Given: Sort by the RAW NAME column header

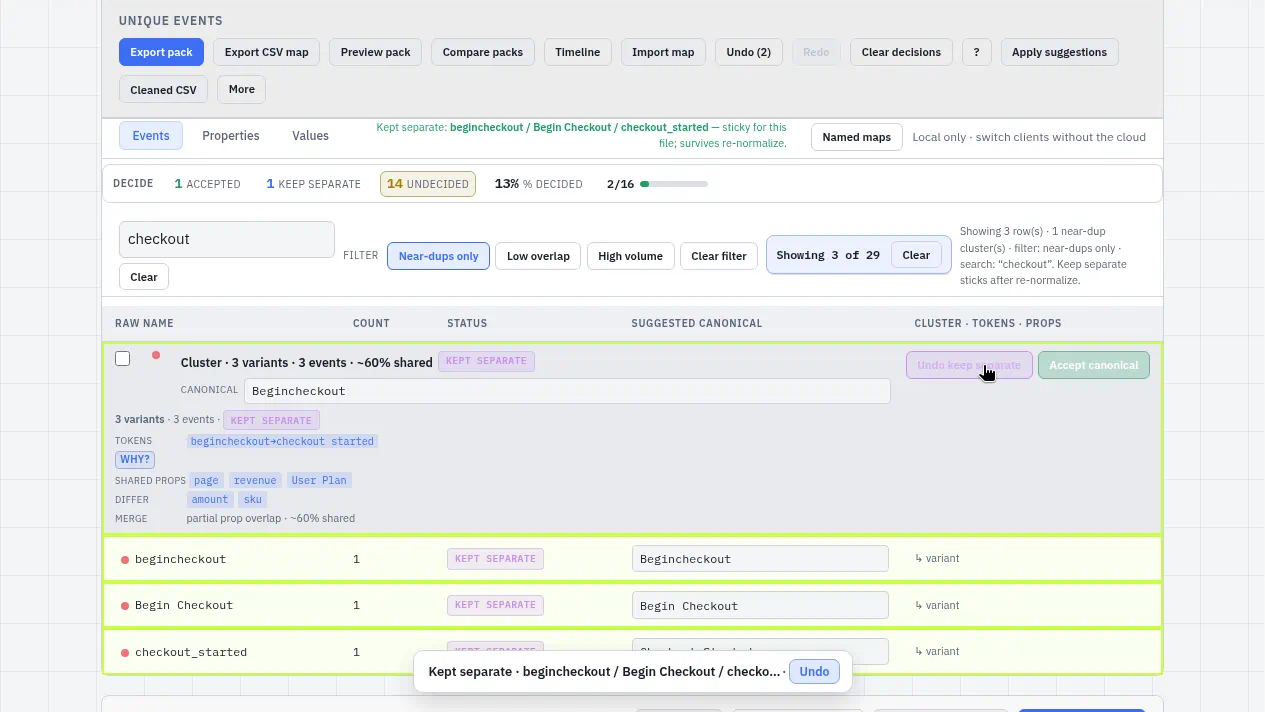Looking at the screenshot, I should tap(144, 323).
